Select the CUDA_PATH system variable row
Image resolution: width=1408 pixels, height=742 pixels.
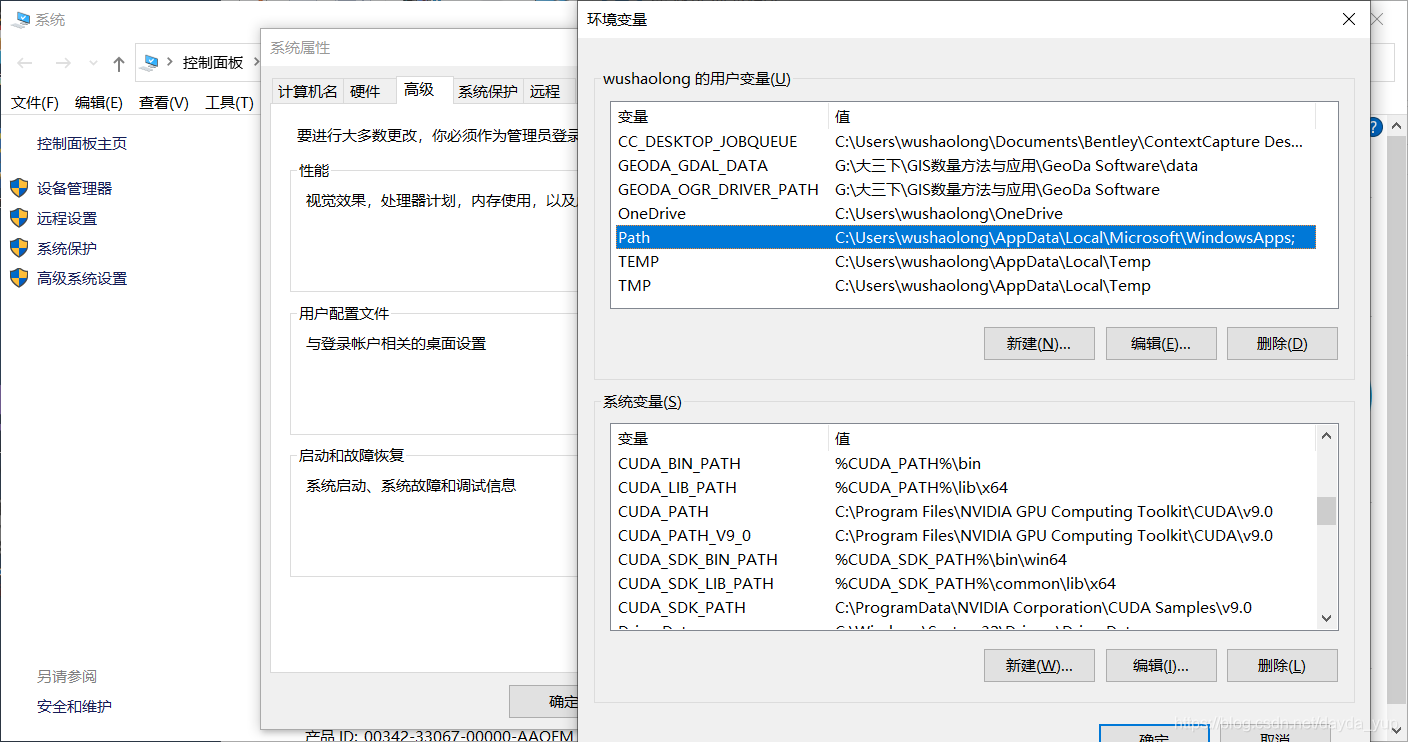(x=965, y=511)
